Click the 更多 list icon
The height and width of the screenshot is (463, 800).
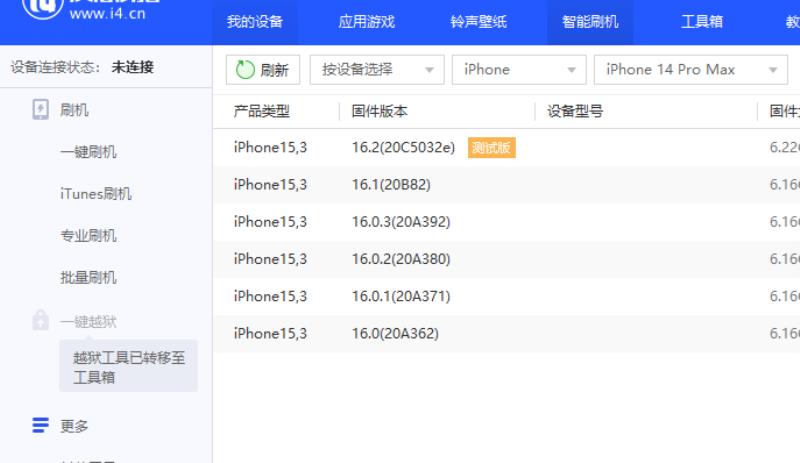pos(40,425)
